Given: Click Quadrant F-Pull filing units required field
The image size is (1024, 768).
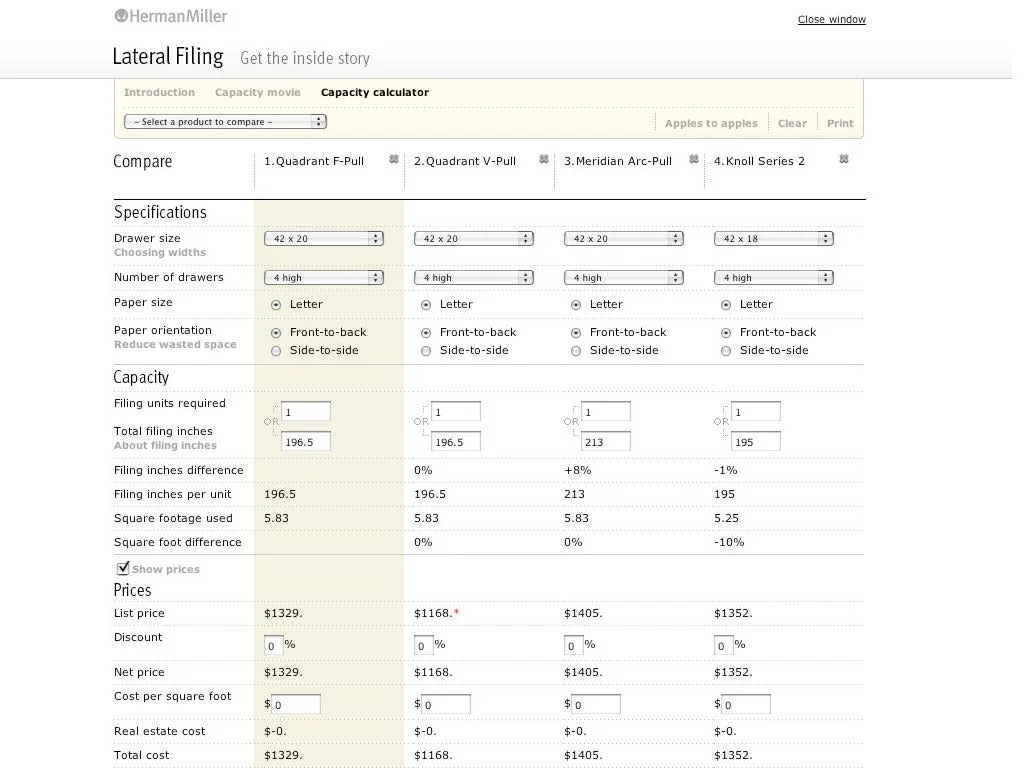Looking at the screenshot, I should pyautogui.click(x=306, y=412).
